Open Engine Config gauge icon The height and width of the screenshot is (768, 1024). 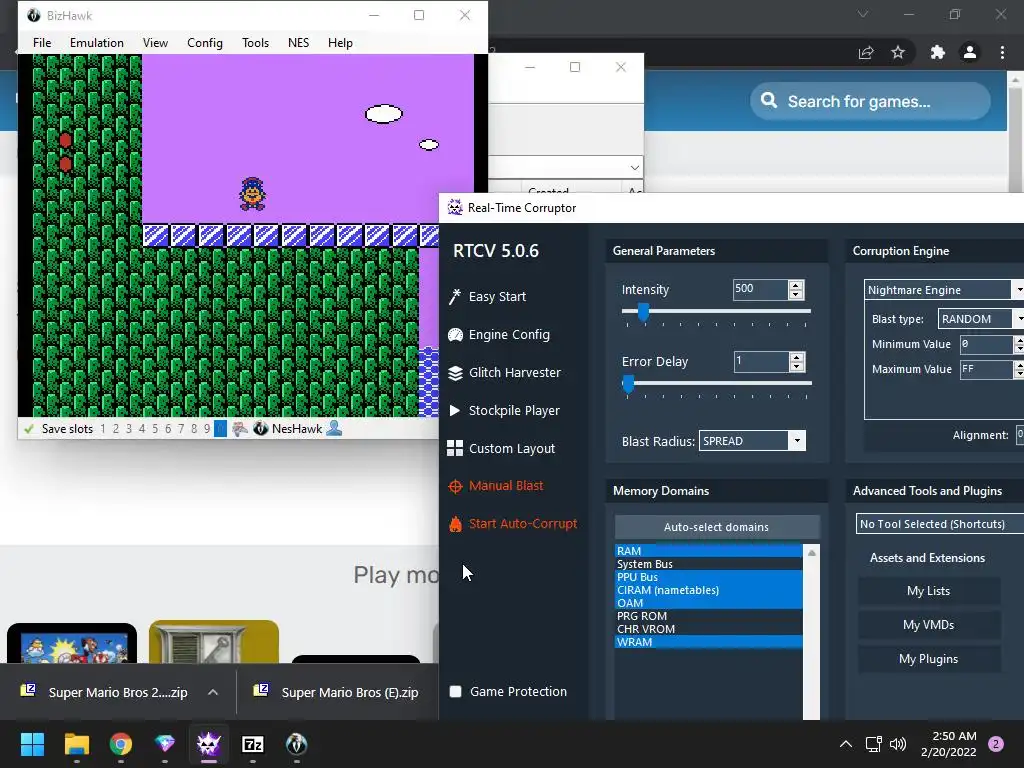455,335
